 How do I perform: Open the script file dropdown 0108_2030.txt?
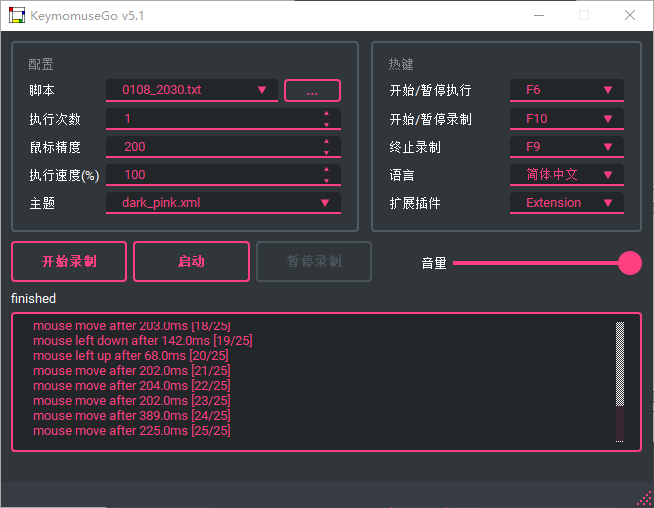pyautogui.click(x=192, y=90)
